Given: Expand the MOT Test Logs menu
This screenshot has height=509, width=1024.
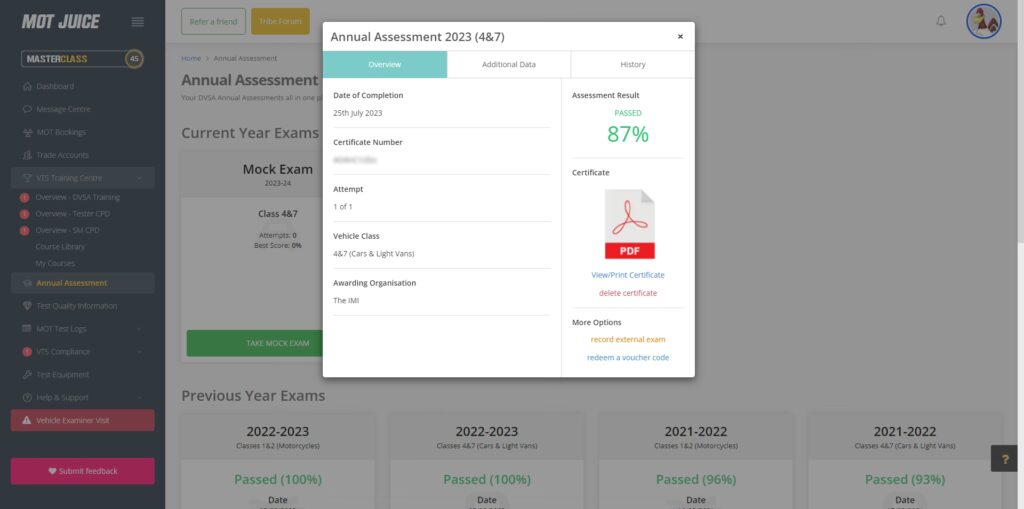Looking at the screenshot, I should pos(82,329).
